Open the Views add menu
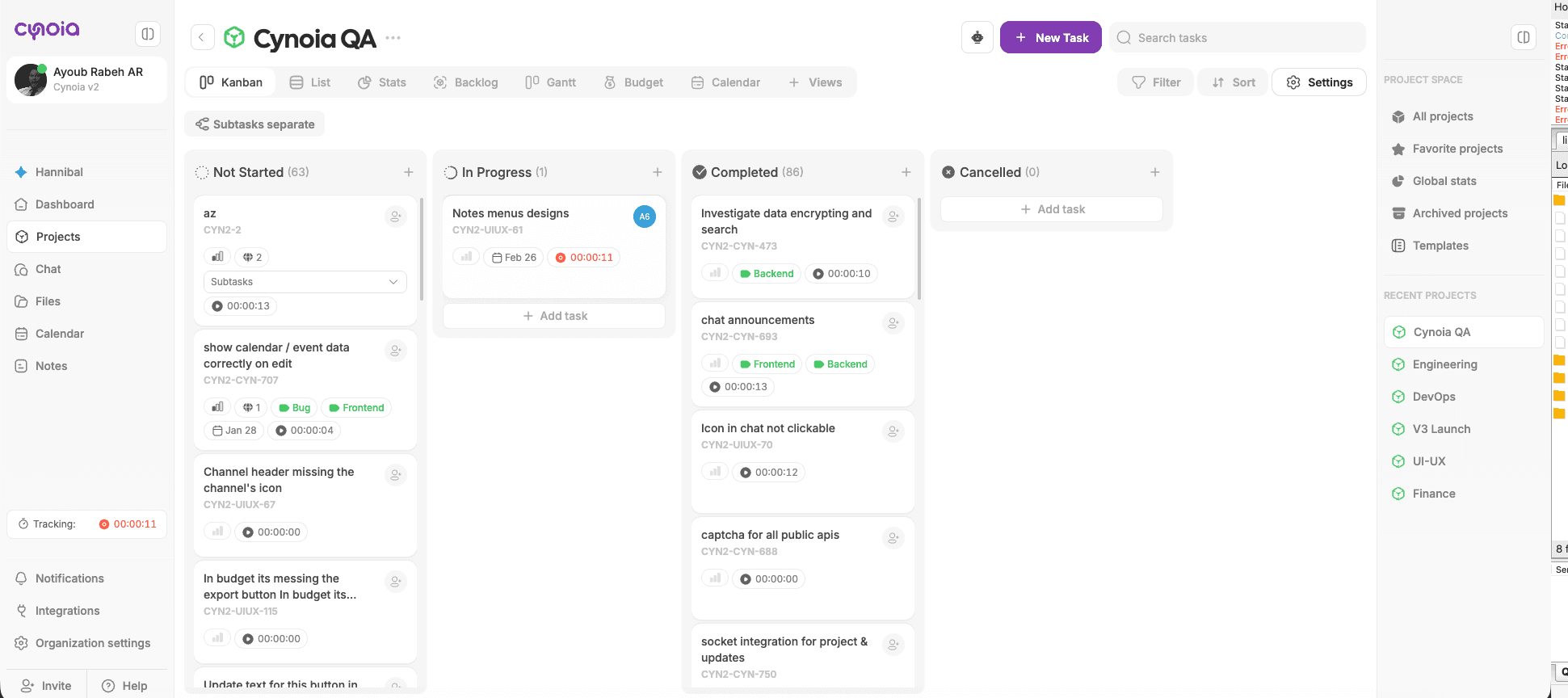Viewport: 1568px width, 698px height. 815,82
